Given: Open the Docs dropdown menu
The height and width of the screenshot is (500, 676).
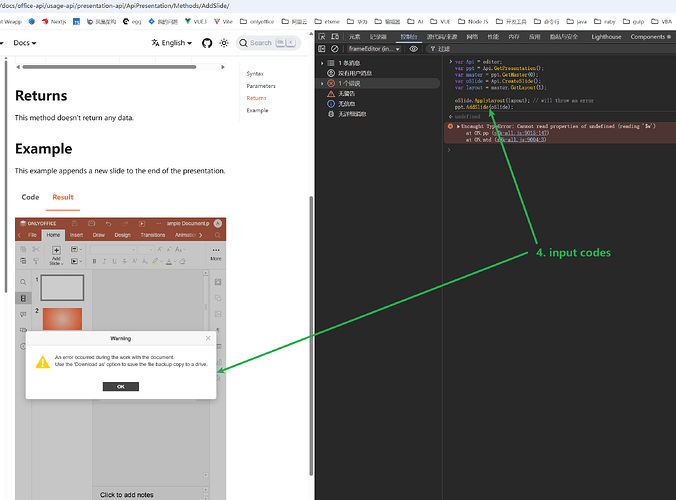Looking at the screenshot, I should click(x=25, y=43).
